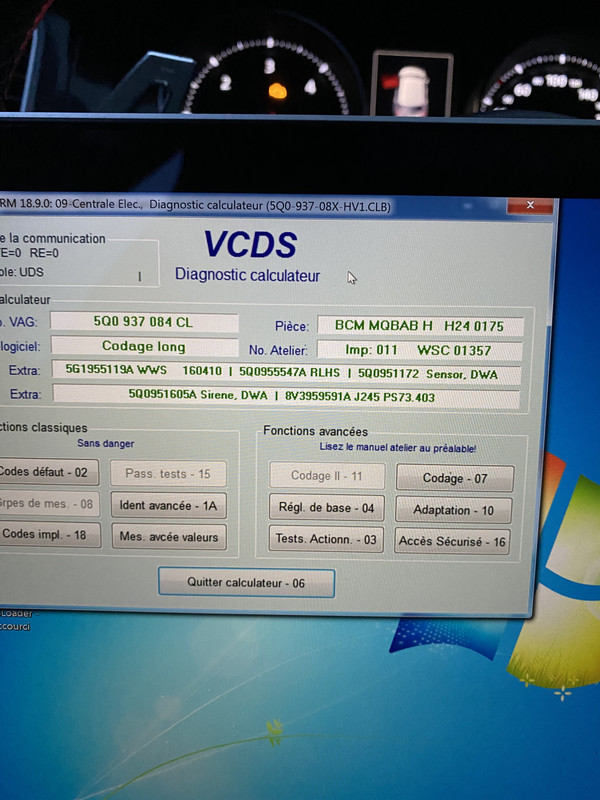Click the Codage long field

point(144,346)
